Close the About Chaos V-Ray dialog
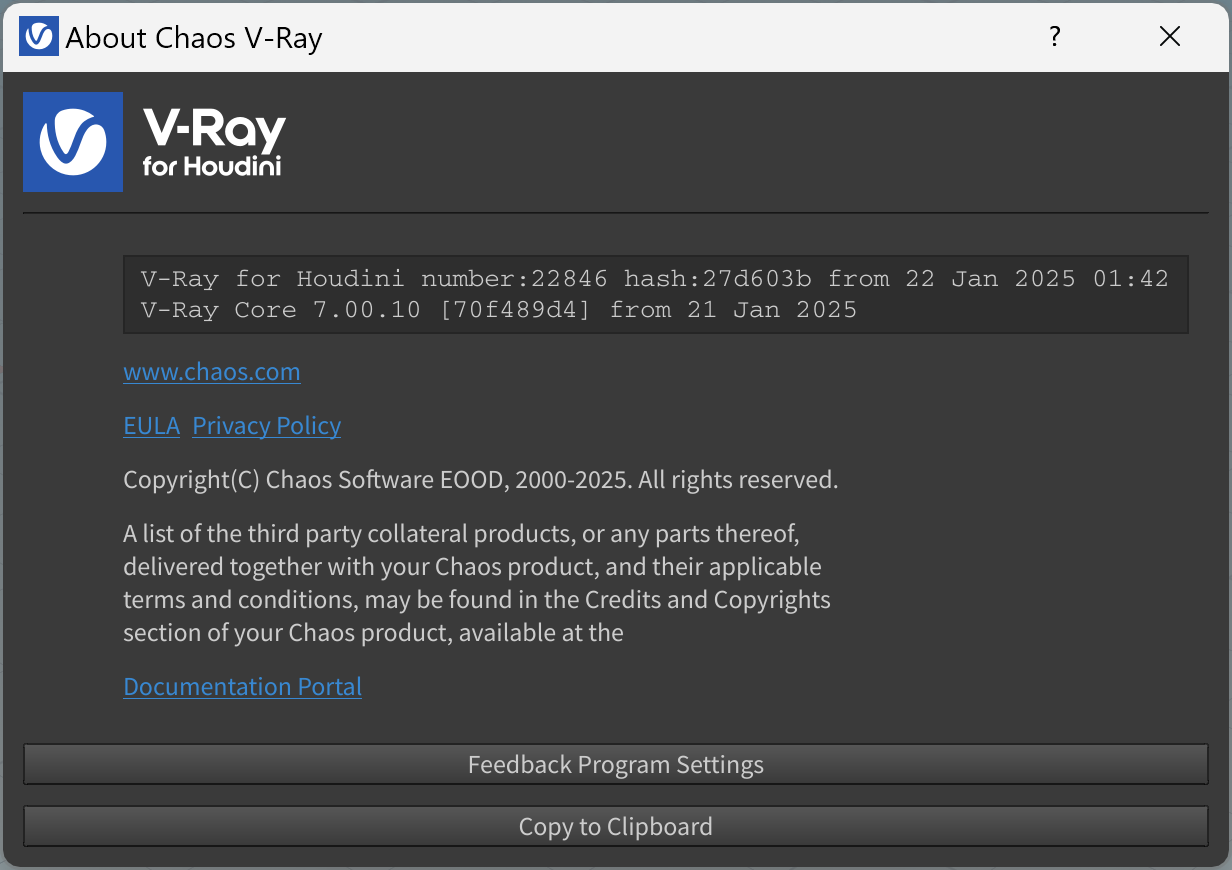Image resolution: width=1232 pixels, height=870 pixels. [1169, 37]
